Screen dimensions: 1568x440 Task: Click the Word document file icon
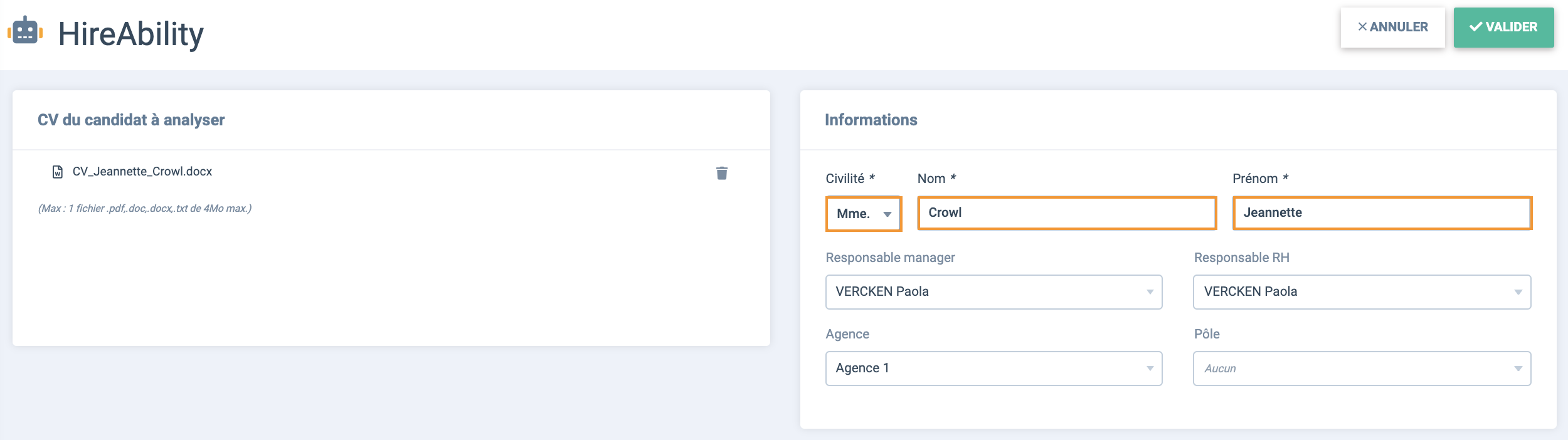coord(58,172)
